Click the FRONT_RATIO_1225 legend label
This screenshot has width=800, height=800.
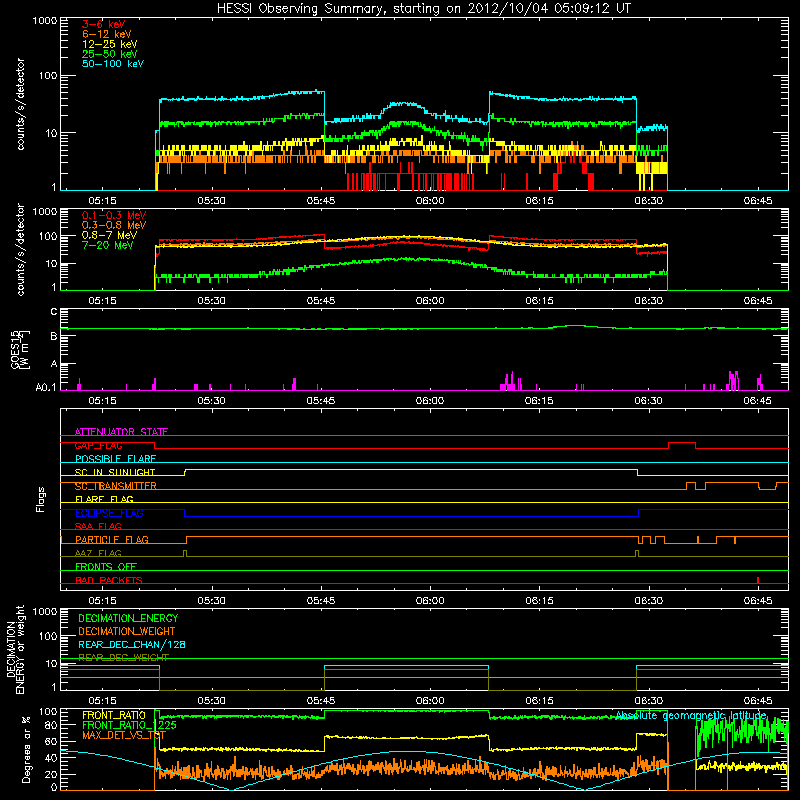(129, 725)
